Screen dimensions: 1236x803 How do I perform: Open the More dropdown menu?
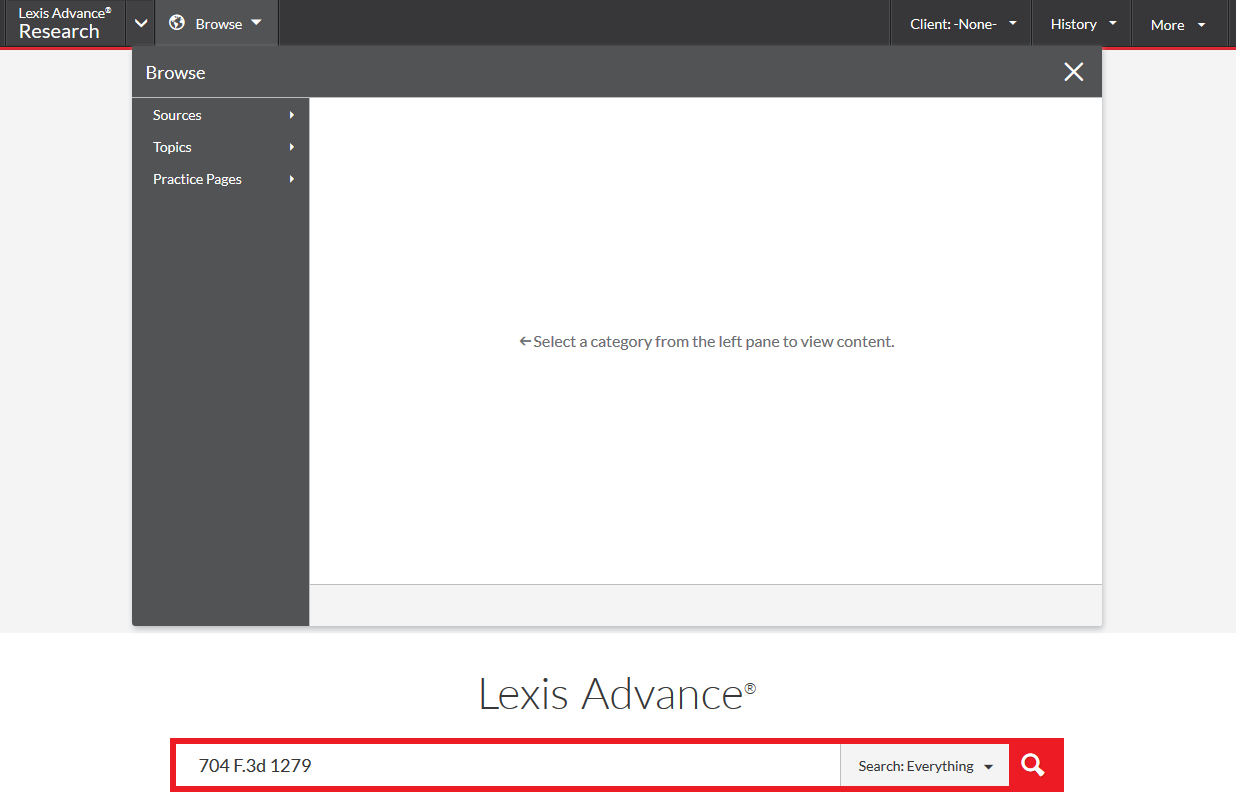[1178, 24]
